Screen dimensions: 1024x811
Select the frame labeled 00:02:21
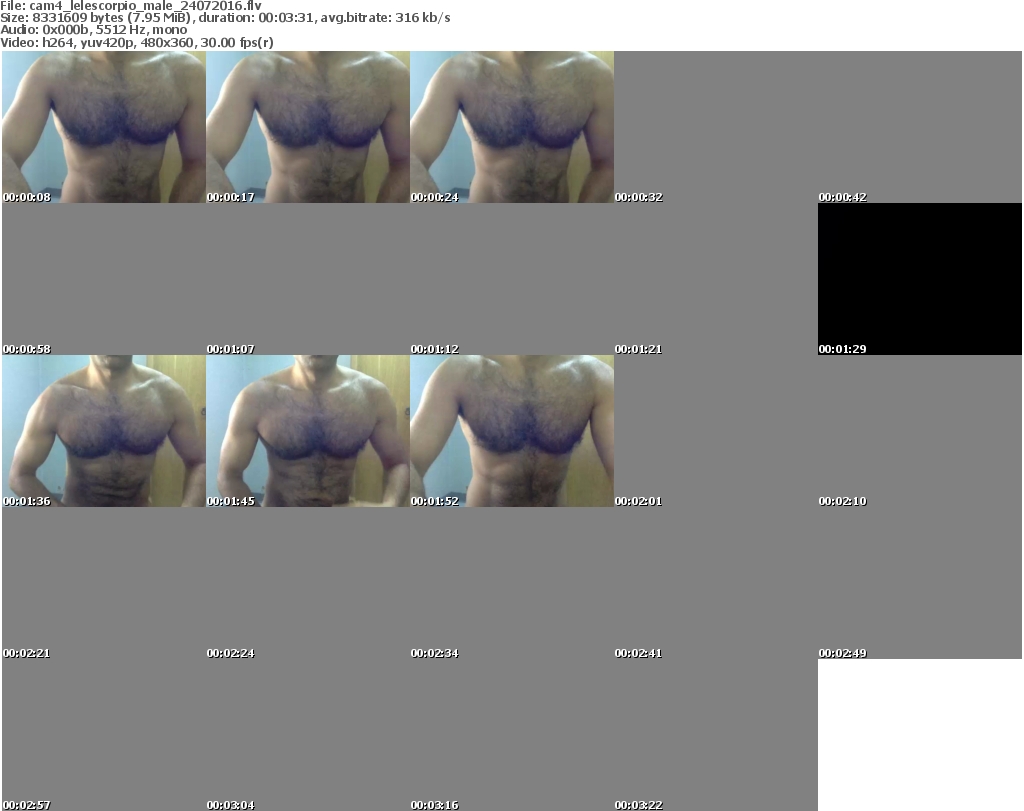tap(104, 583)
